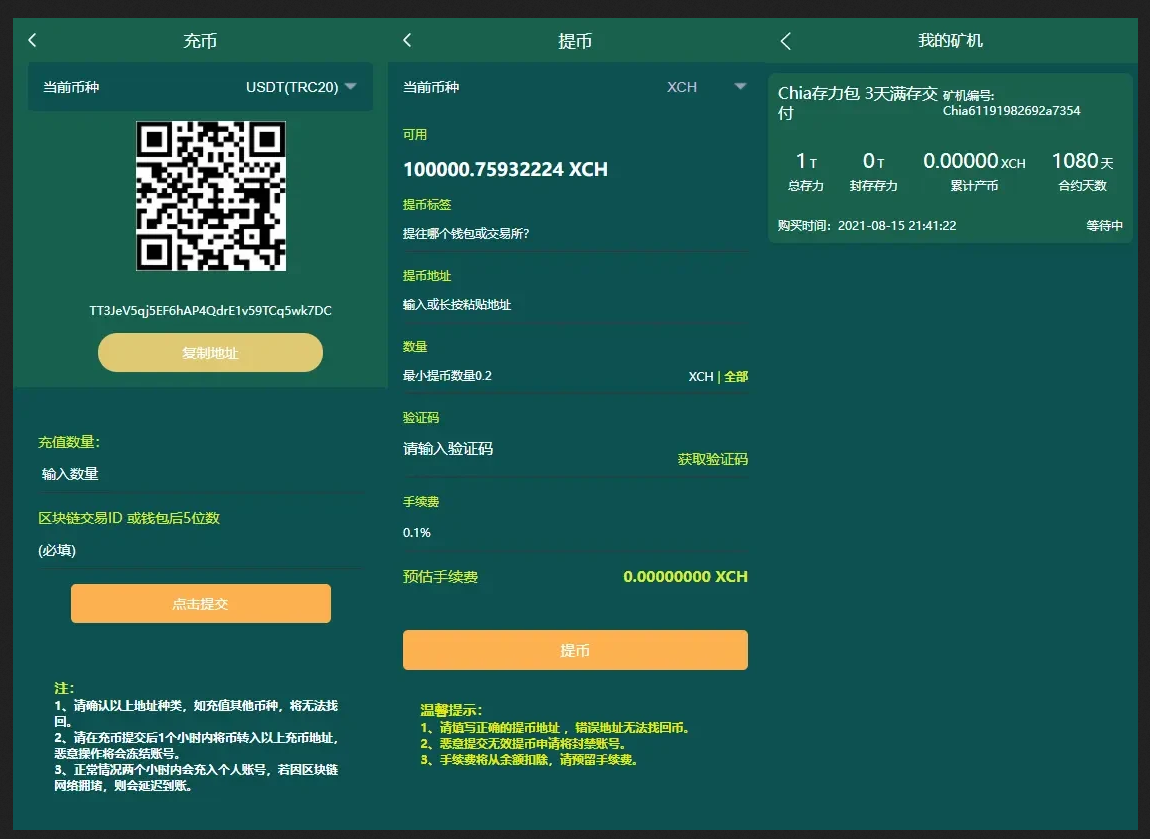This screenshot has width=1150, height=839.
Task: Click the deposit address text TT3JeV5qj5EF...
Action: [210, 311]
